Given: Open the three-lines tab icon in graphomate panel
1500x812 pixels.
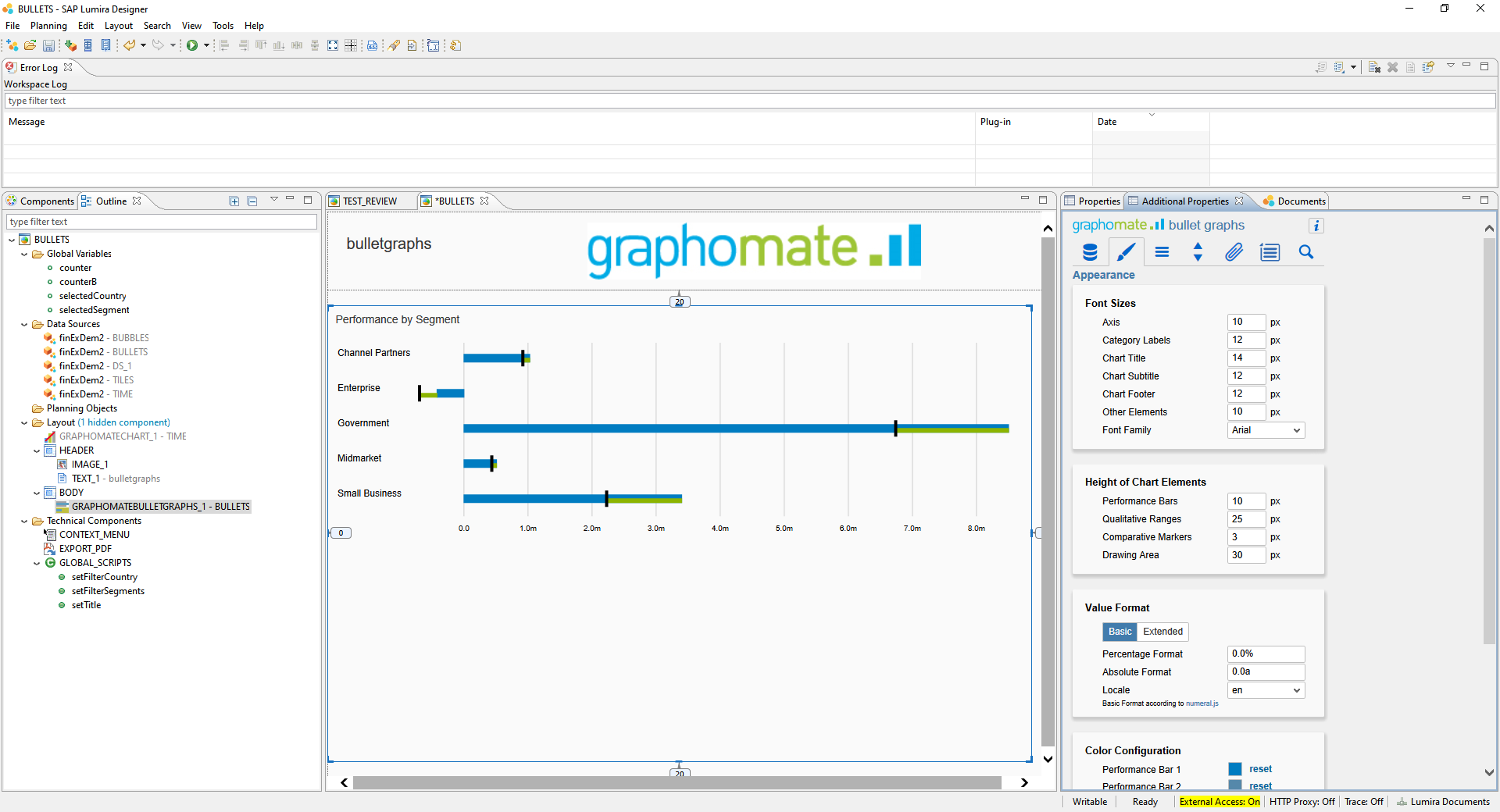Looking at the screenshot, I should tap(1162, 252).
